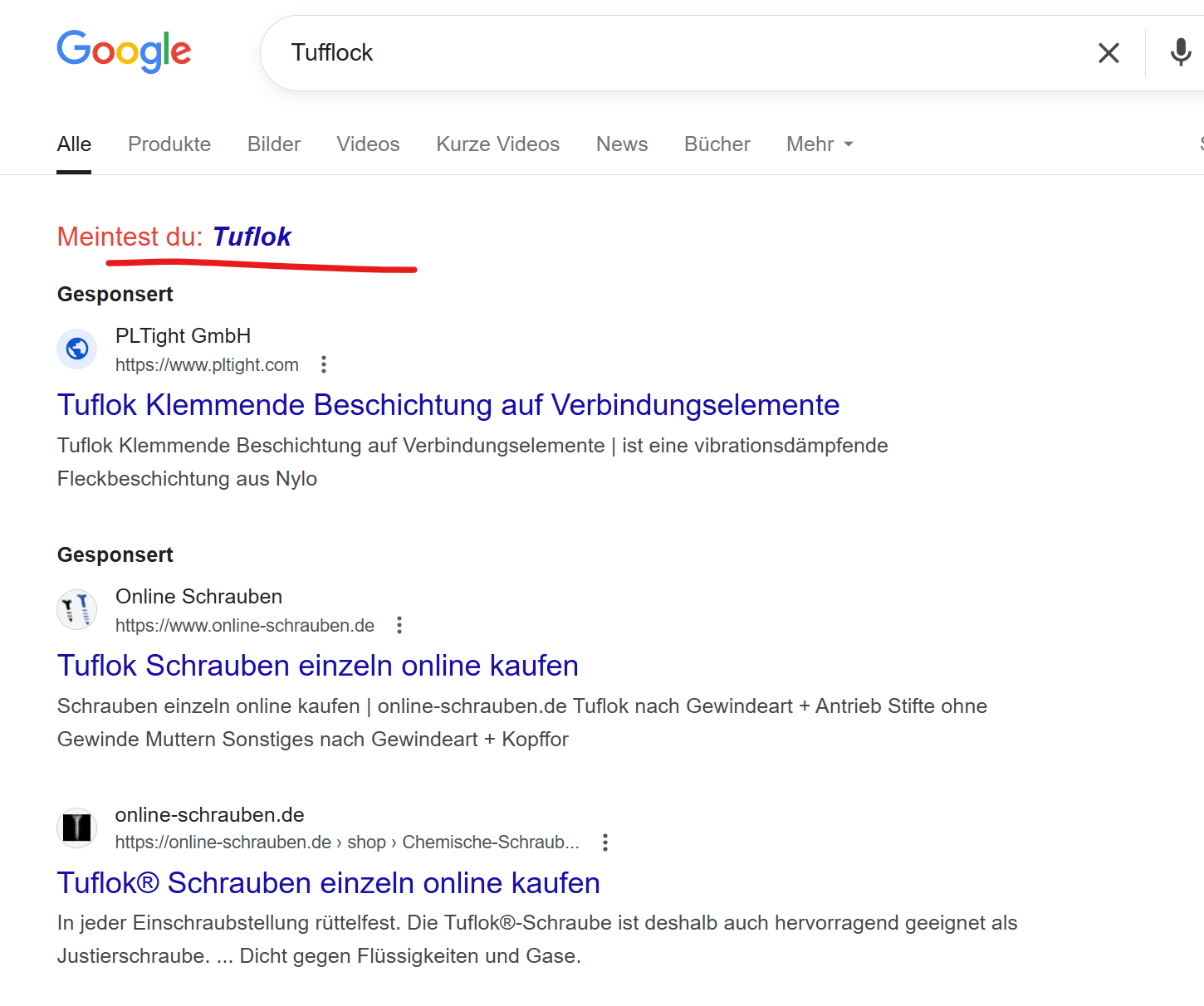Open ad Tuflok Schrauben einzeln online kaufen
The image size is (1204, 1006).
318,666
